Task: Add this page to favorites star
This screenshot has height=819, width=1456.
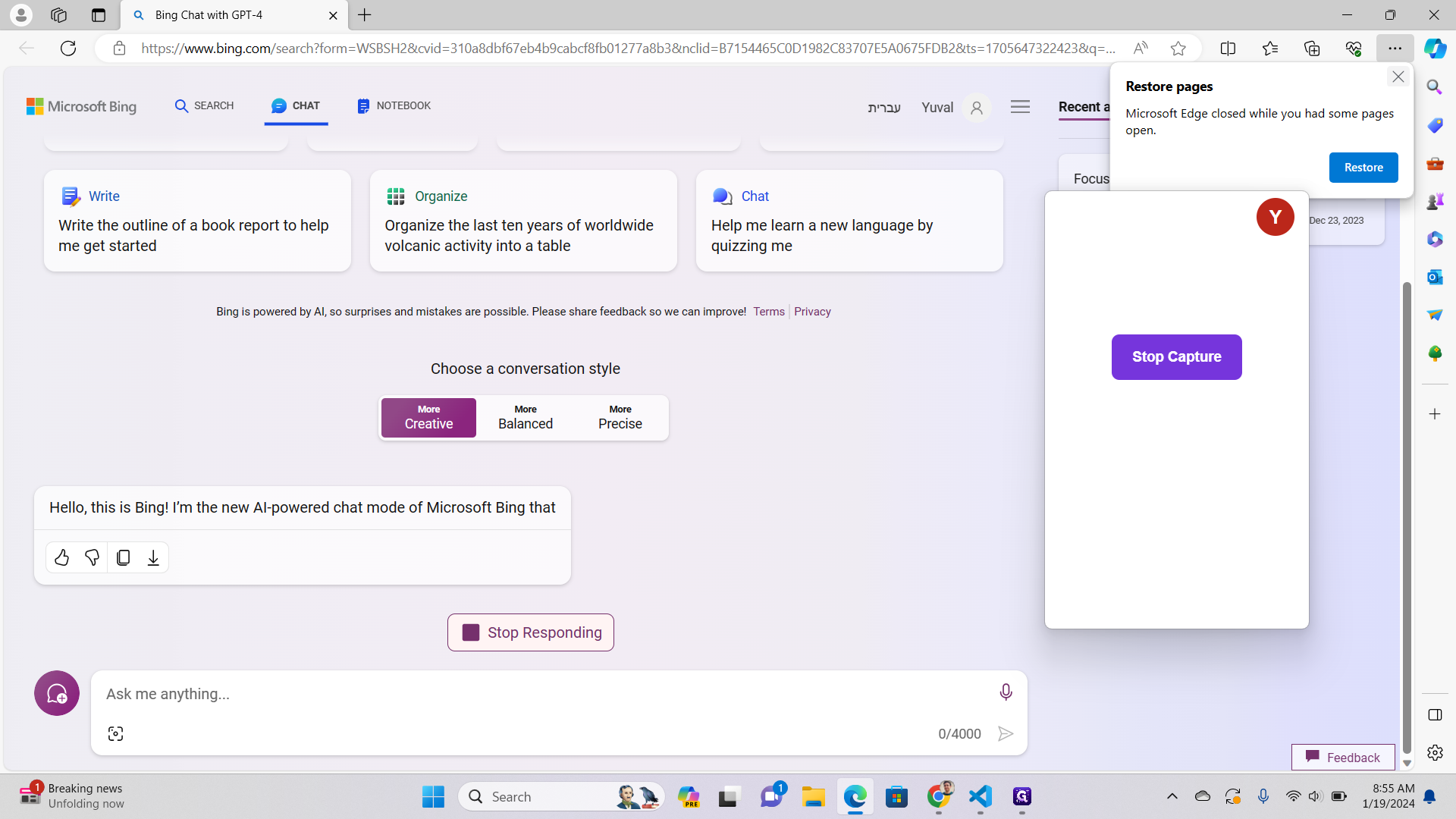Action: click(x=1178, y=49)
